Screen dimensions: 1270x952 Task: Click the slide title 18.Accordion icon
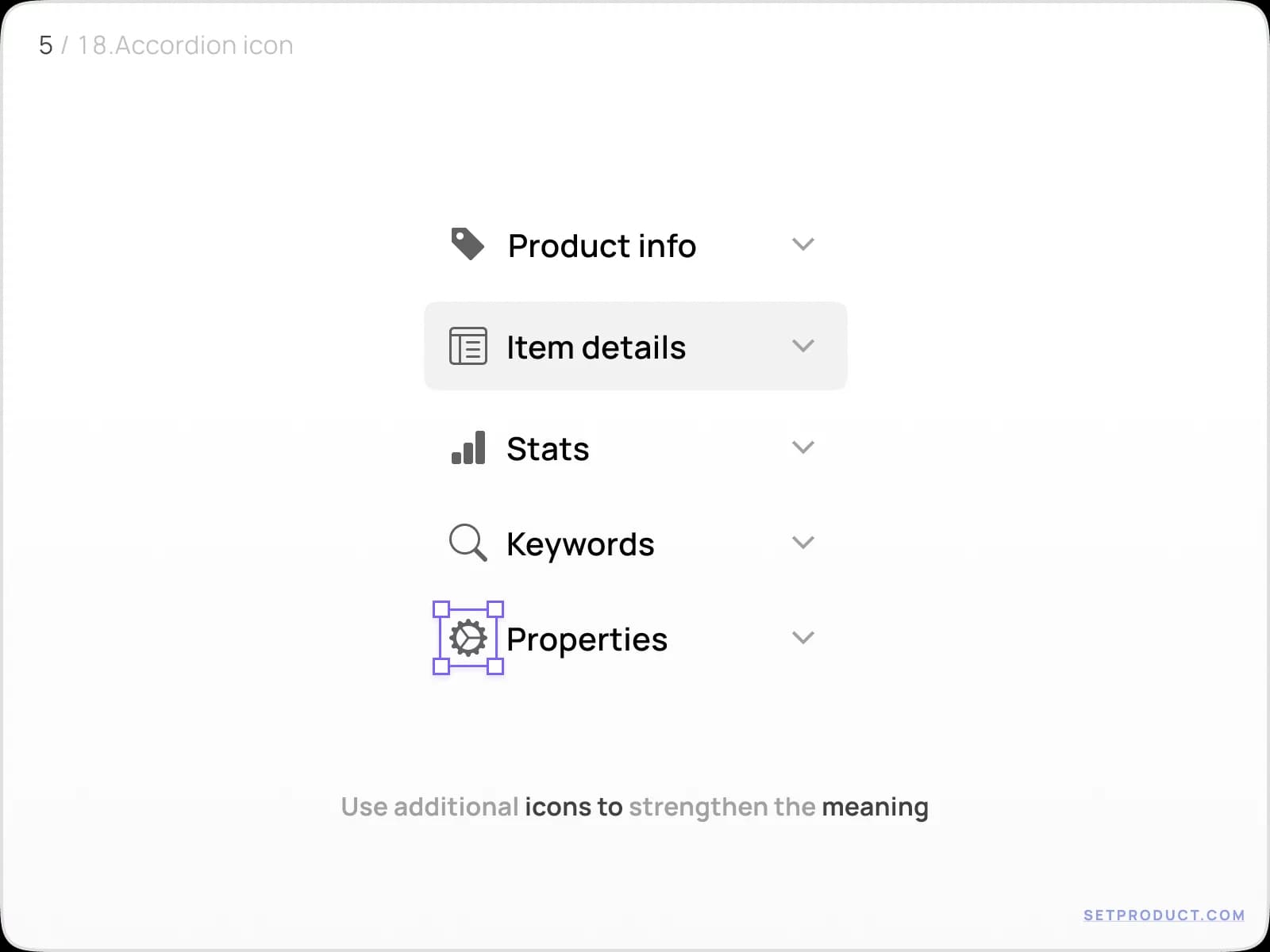pos(183,45)
